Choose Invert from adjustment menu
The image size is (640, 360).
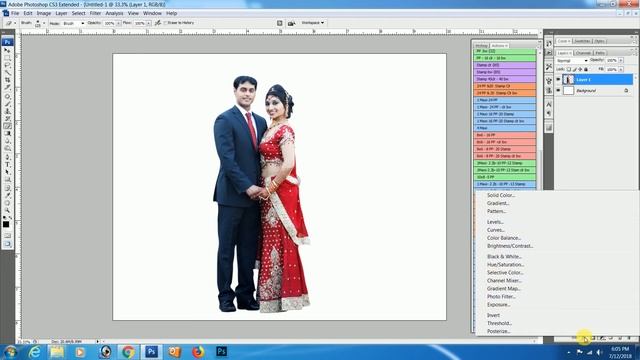click(x=493, y=316)
